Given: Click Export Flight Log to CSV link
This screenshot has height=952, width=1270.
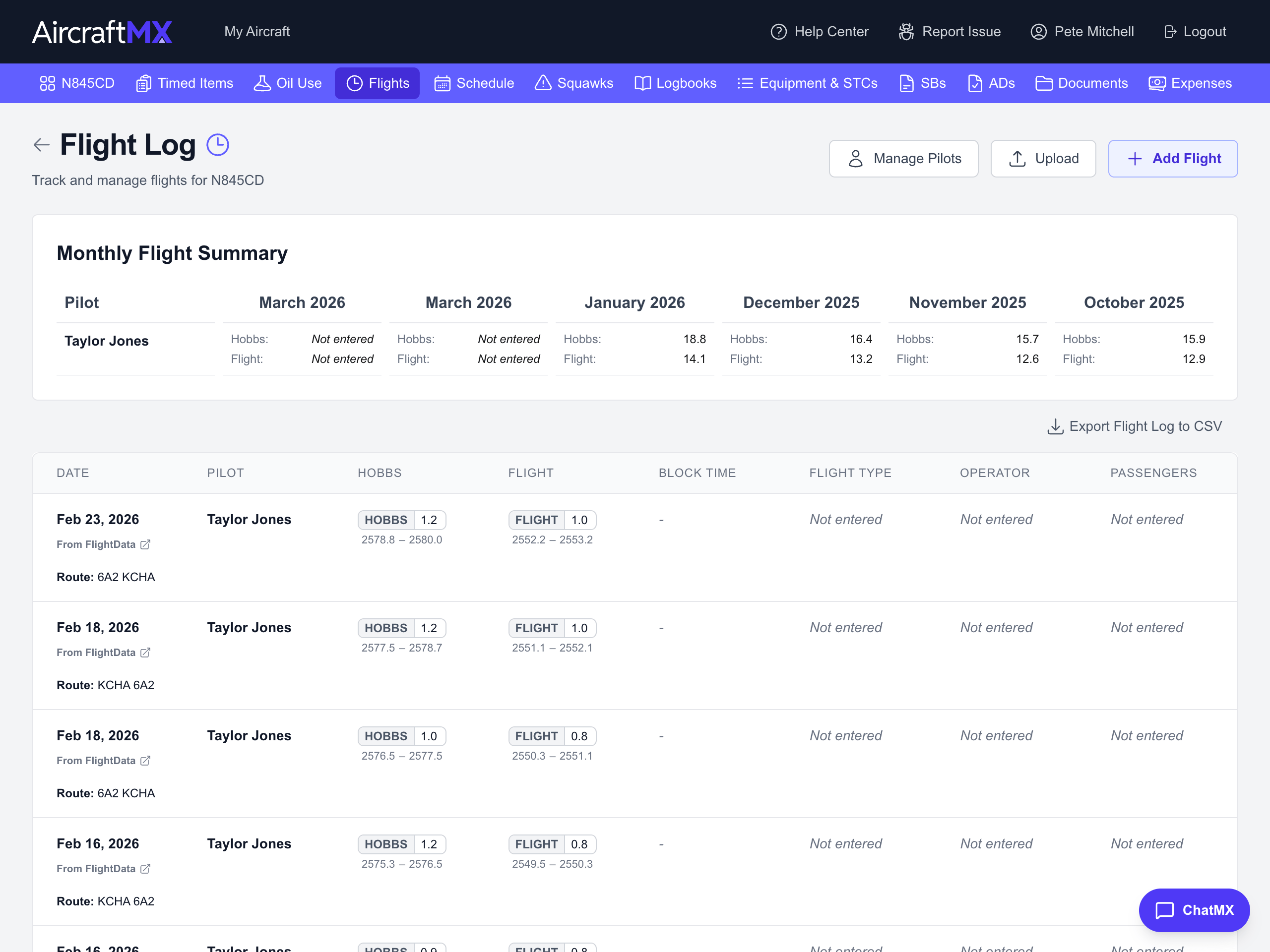Looking at the screenshot, I should [1134, 426].
